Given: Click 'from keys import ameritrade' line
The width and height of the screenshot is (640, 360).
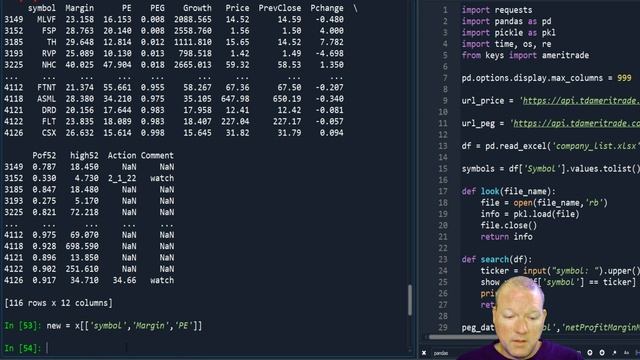Looking at the screenshot, I should 525,56.
